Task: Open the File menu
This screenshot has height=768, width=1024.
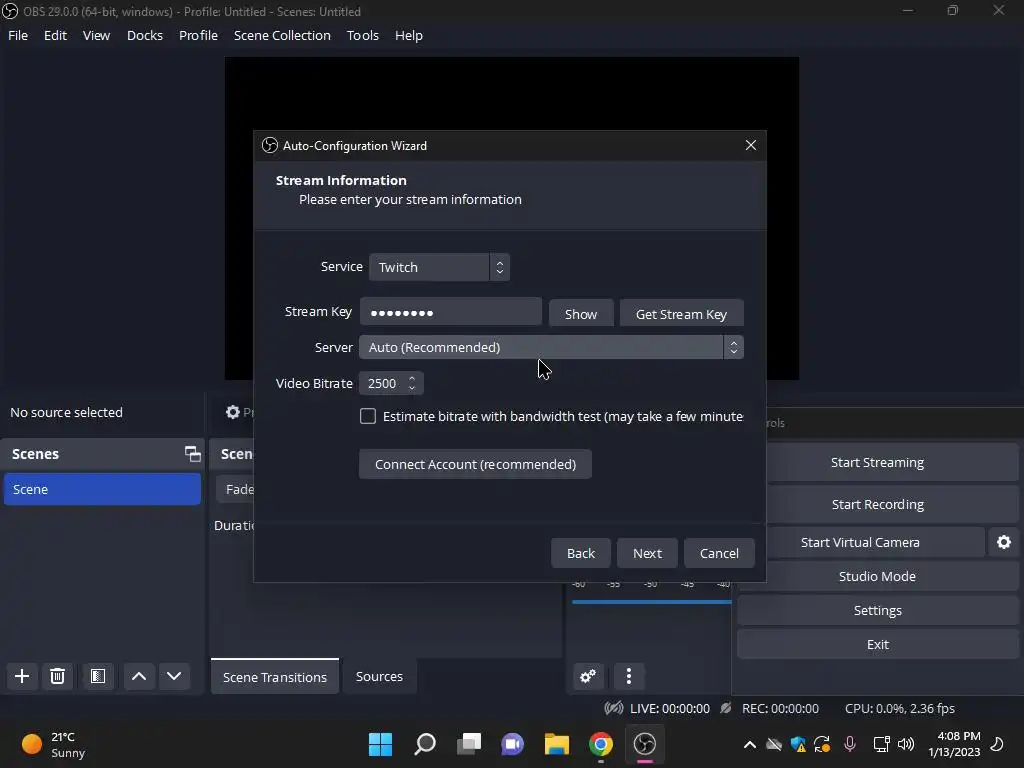Action: tap(18, 35)
